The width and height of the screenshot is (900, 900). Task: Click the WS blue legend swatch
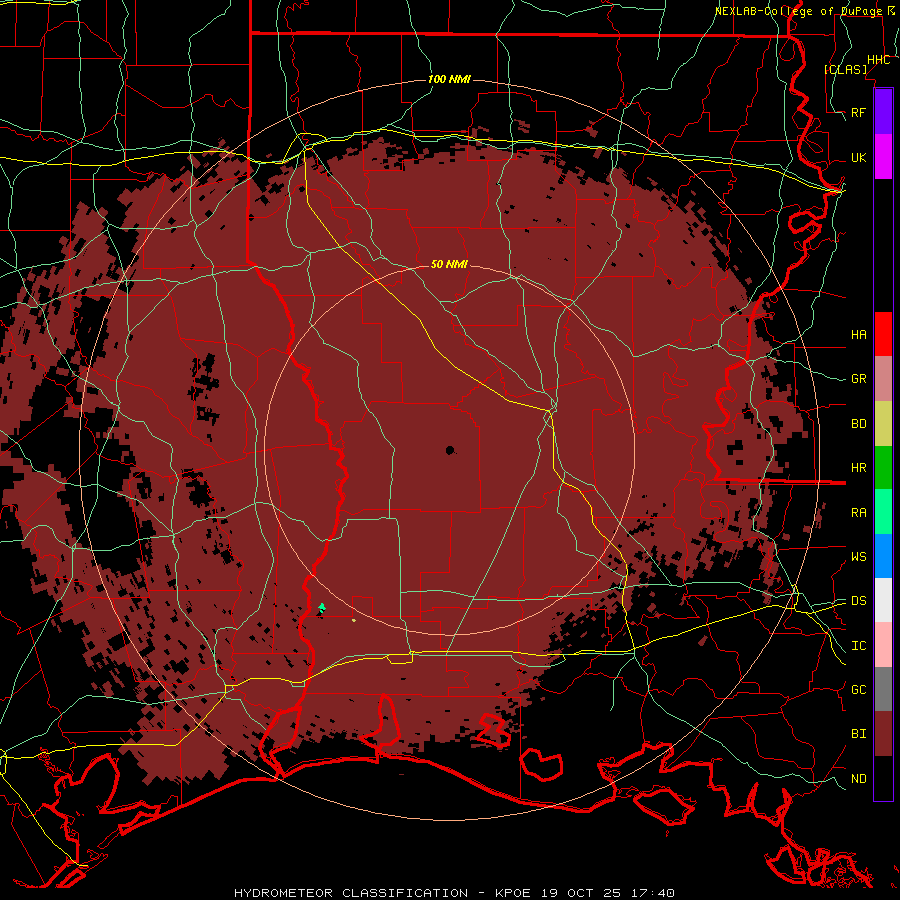[x=883, y=556]
